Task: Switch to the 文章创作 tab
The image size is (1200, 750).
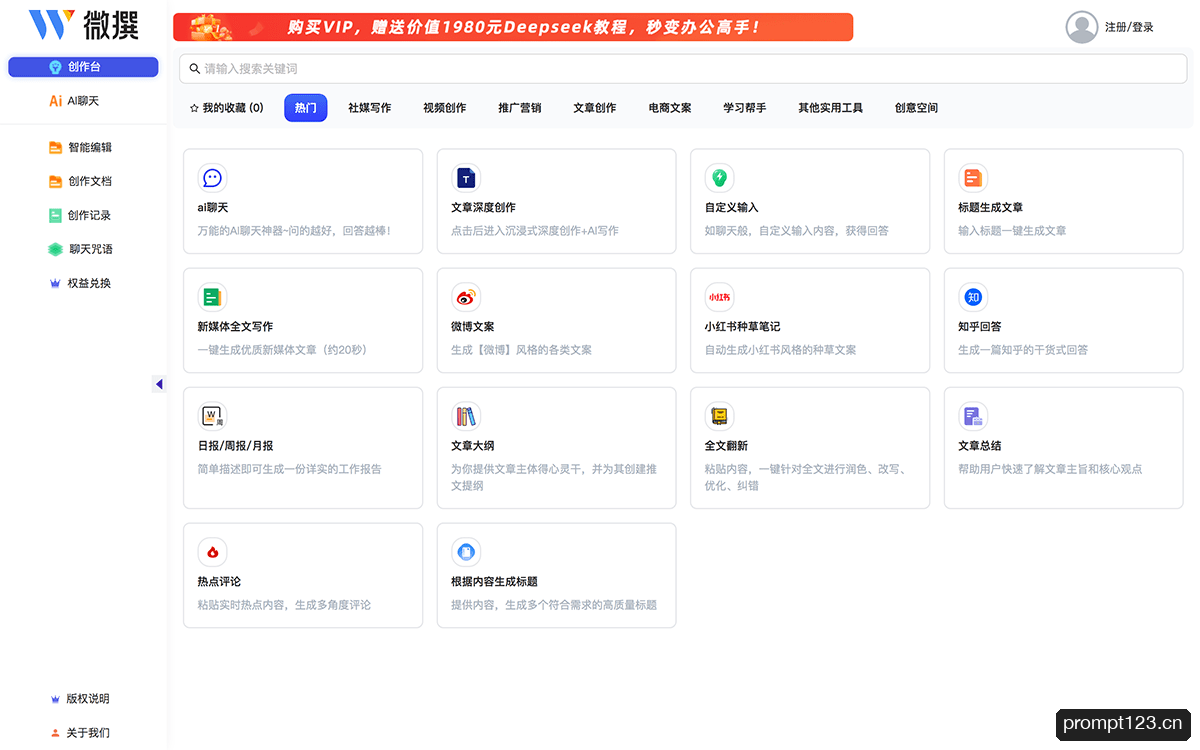Action: pos(595,108)
